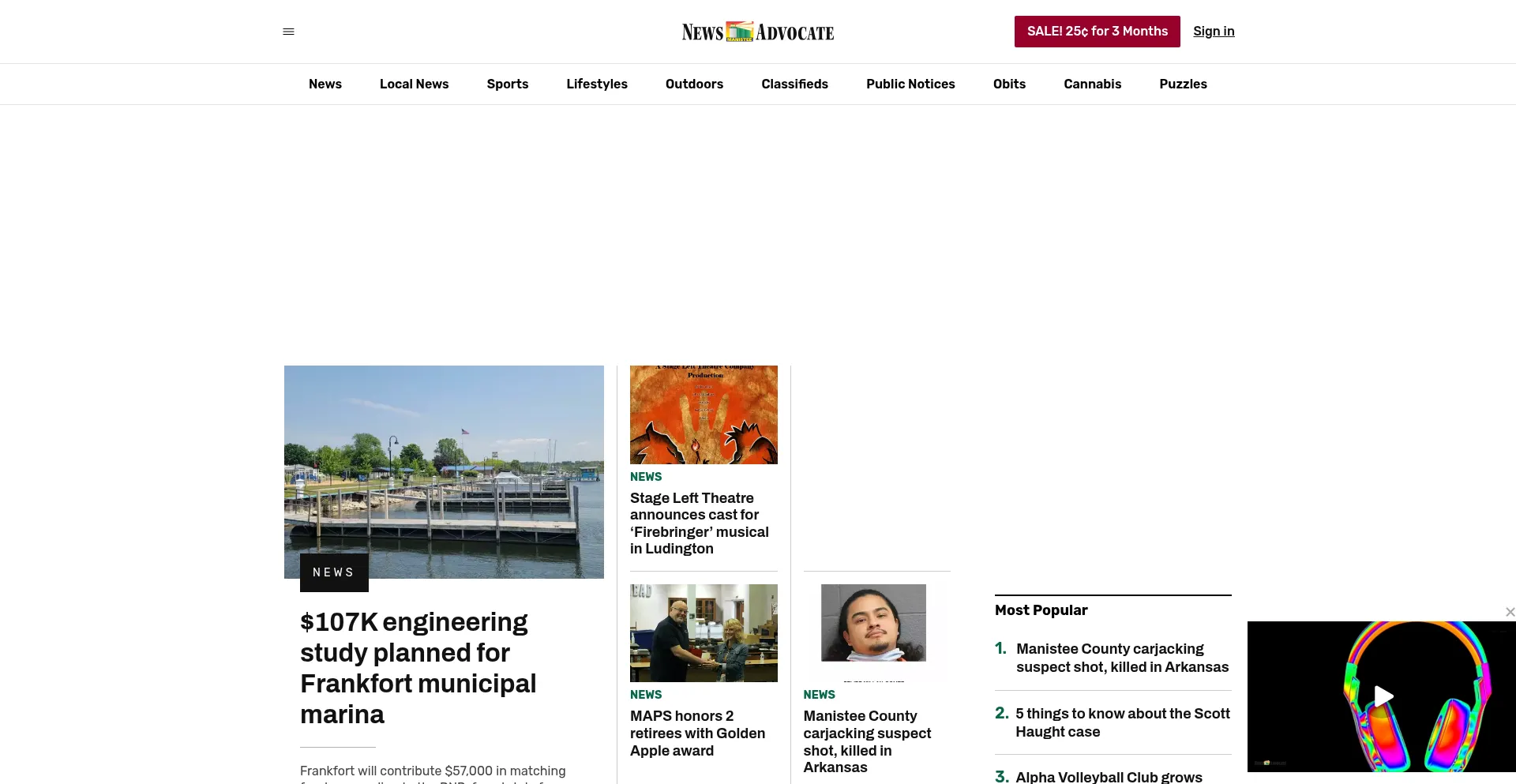Screen dimensions: 1516x784
Task: Click the News Advocate logo
Action: point(757,32)
